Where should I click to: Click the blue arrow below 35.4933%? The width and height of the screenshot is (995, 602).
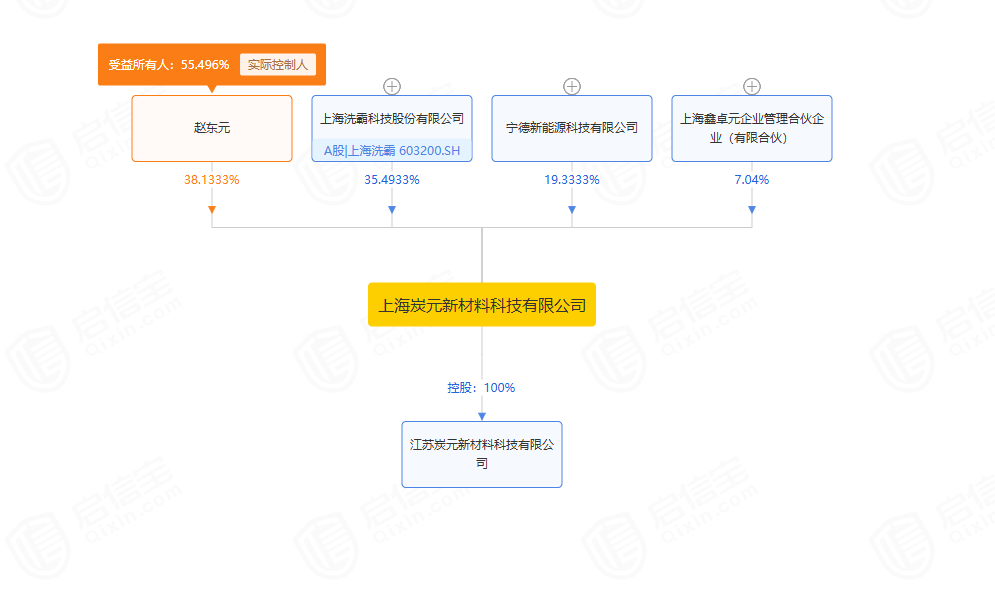point(392,210)
